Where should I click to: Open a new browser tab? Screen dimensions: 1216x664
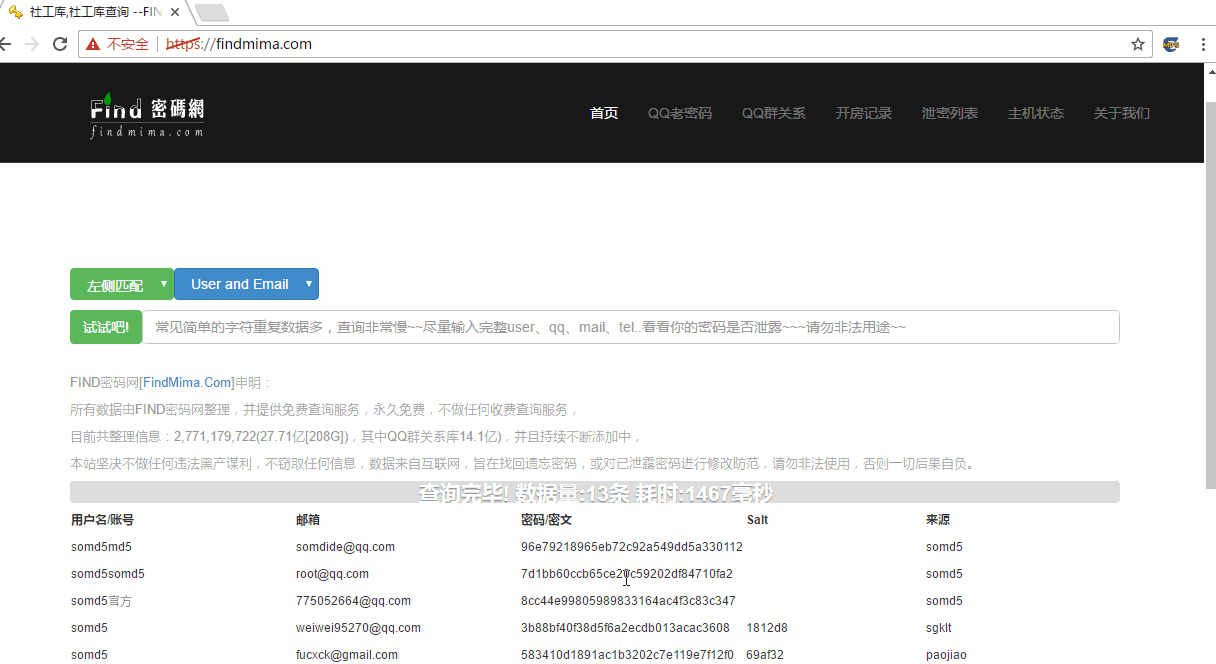click(x=211, y=13)
